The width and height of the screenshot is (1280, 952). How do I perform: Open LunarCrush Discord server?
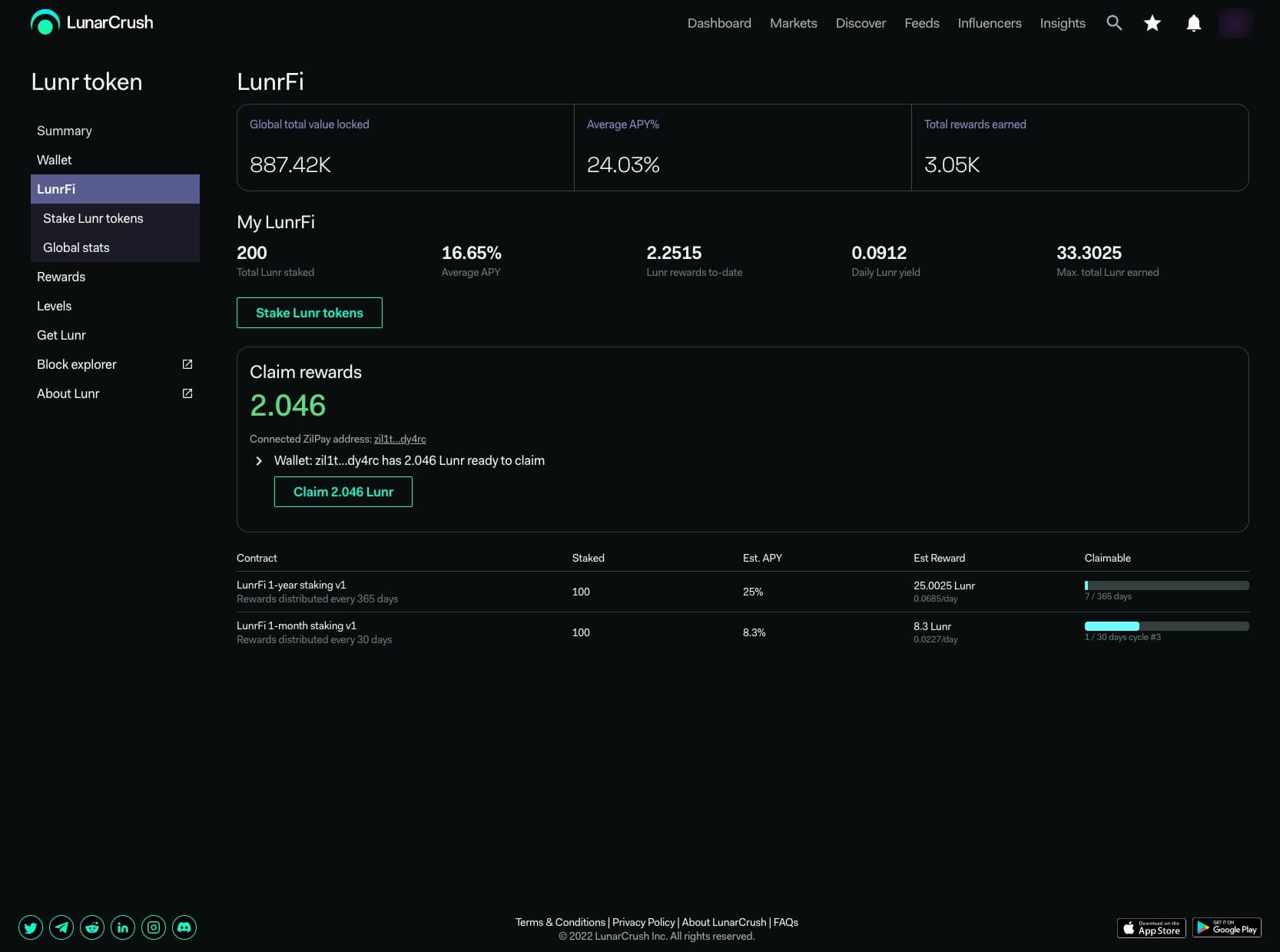pyautogui.click(x=184, y=927)
